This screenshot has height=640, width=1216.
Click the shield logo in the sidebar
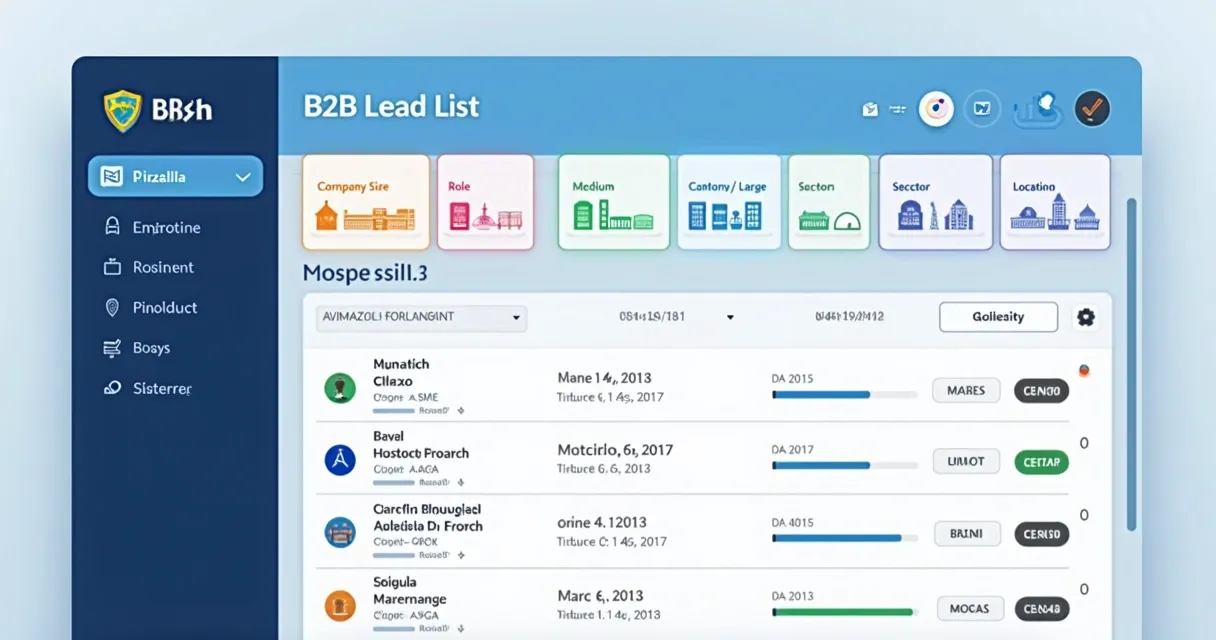click(123, 111)
